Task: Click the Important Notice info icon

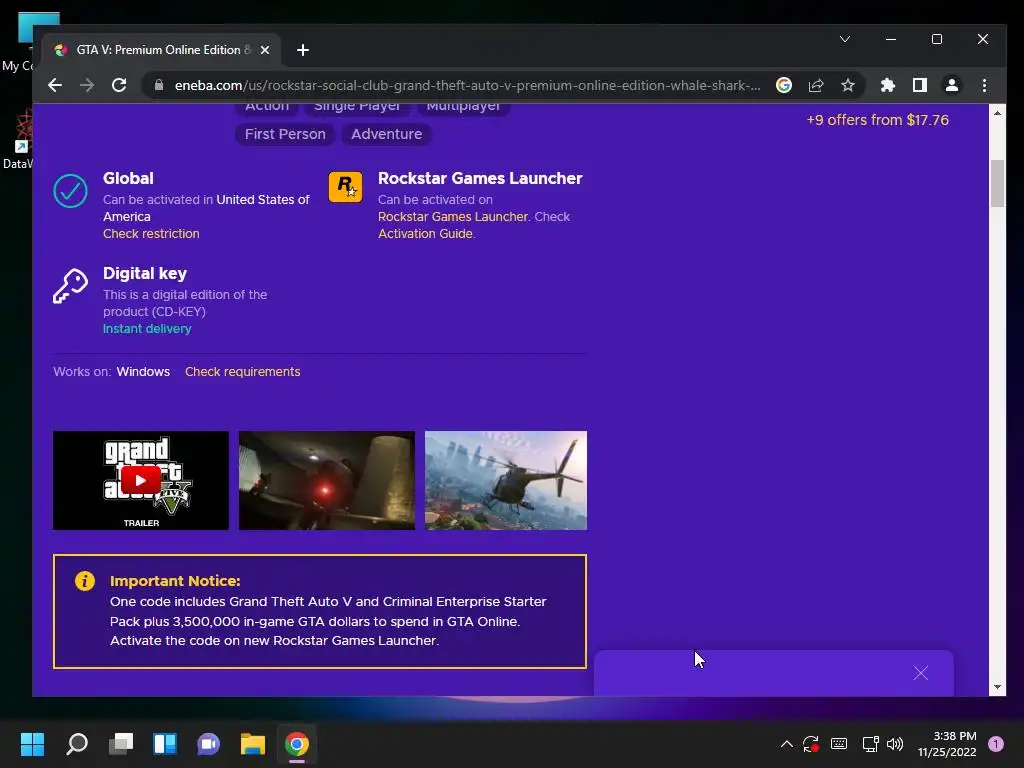Action: click(x=85, y=581)
